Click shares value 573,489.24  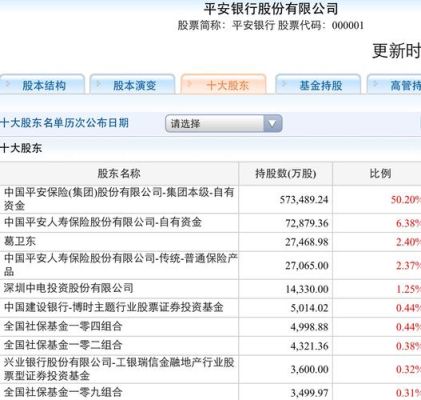click(304, 200)
